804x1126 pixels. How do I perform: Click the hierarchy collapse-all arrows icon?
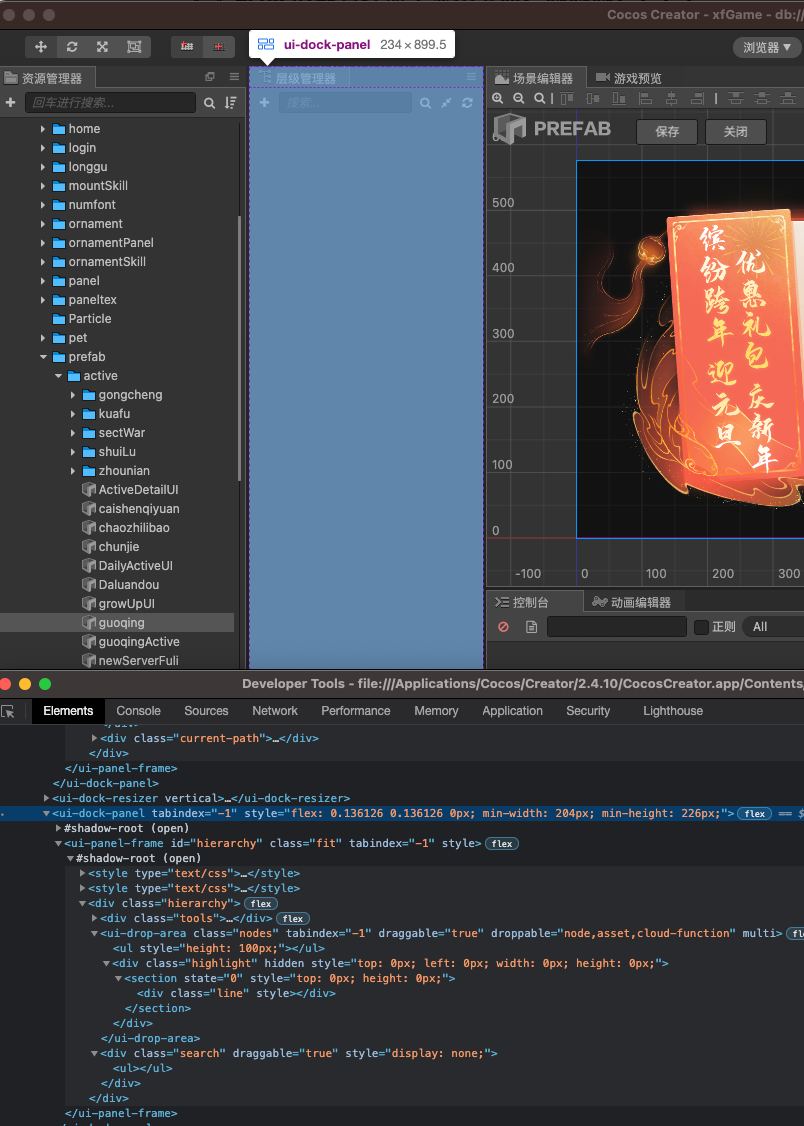click(x=446, y=103)
